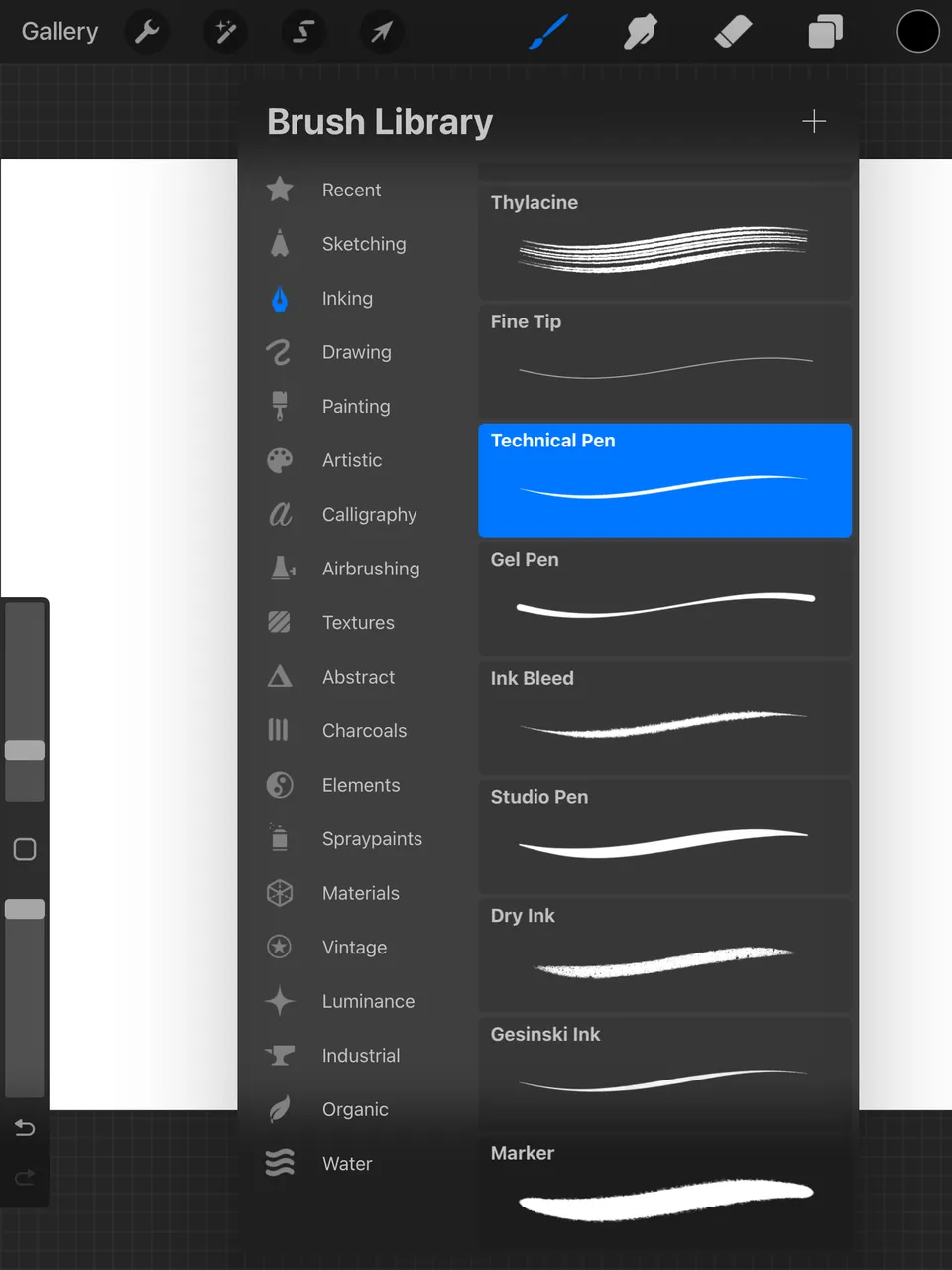
Task: Choose the Marker brush
Action: [665, 1193]
